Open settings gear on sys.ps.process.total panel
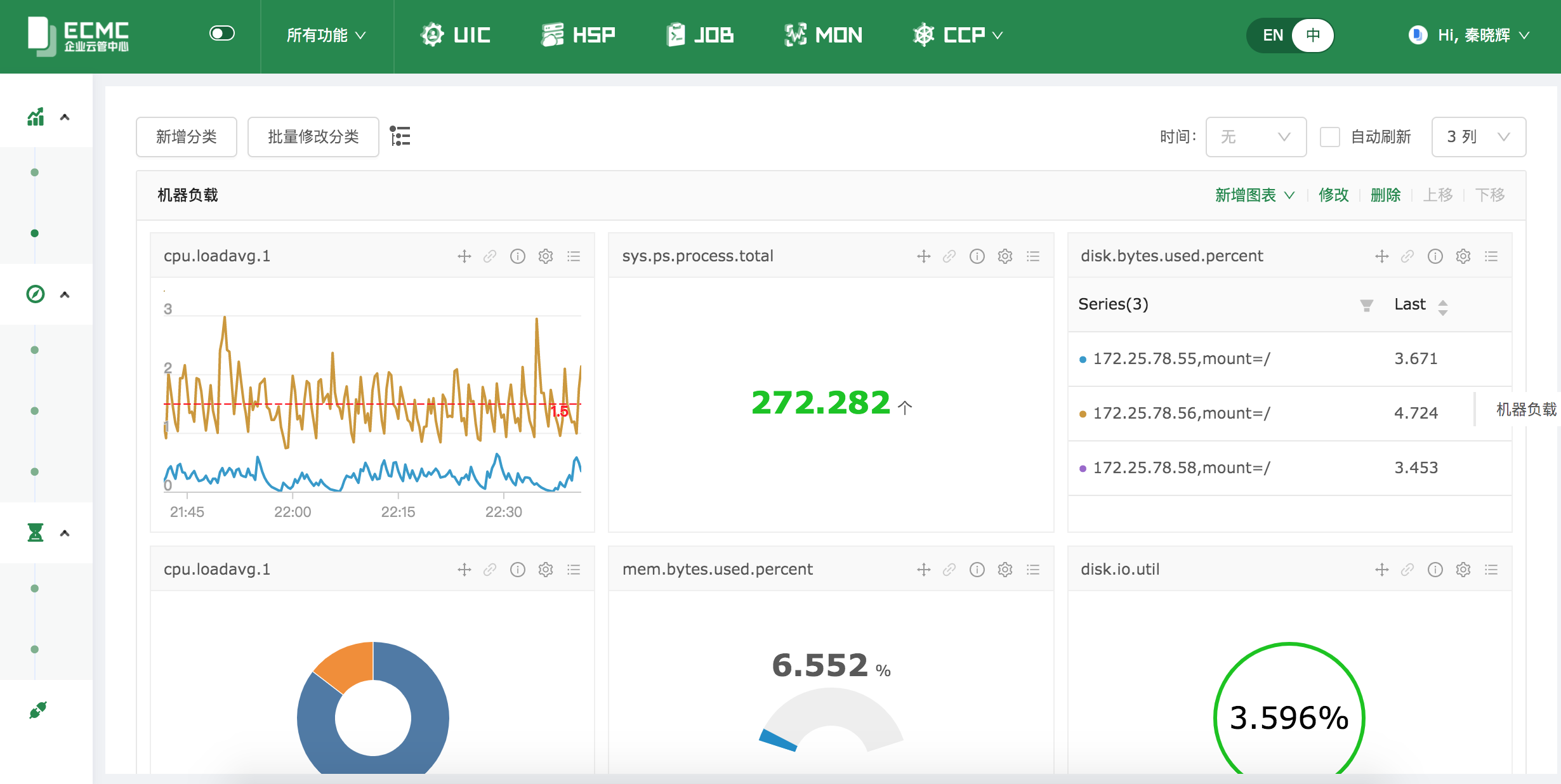 pyautogui.click(x=1004, y=256)
